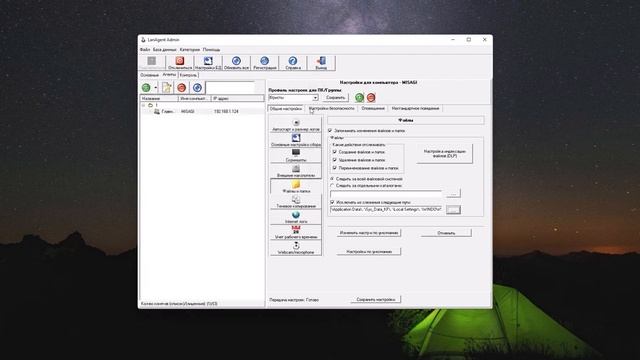Click Изменить настр-ки по умолчанию button
The image size is (640, 360).
coord(369,233)
